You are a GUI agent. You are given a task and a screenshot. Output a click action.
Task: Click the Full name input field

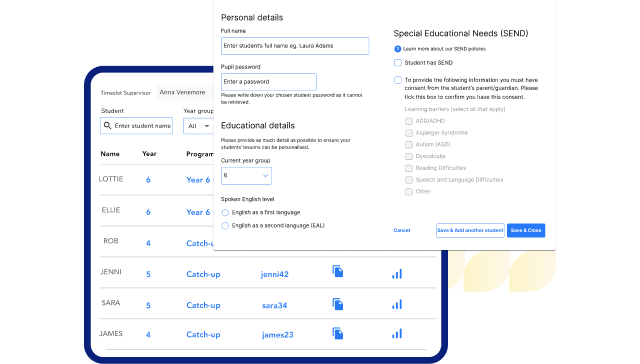coord(295,46)
